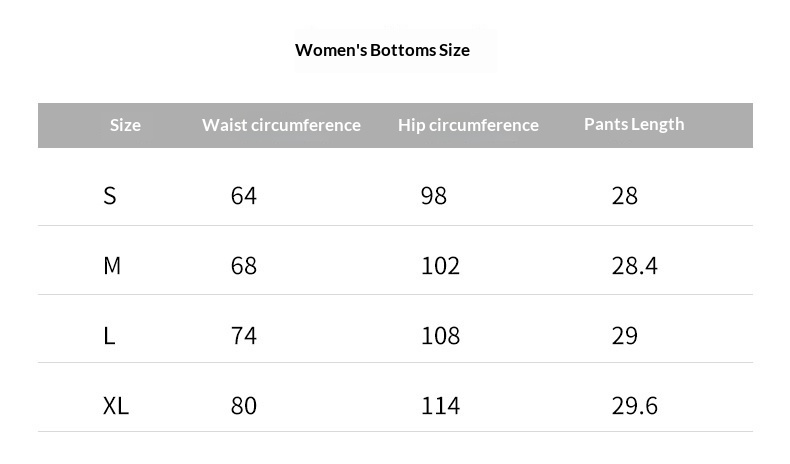Screen dimensions: 790x464
Task: Click pants length 29.6 for size XL
Action: click(x=634, y=405)
